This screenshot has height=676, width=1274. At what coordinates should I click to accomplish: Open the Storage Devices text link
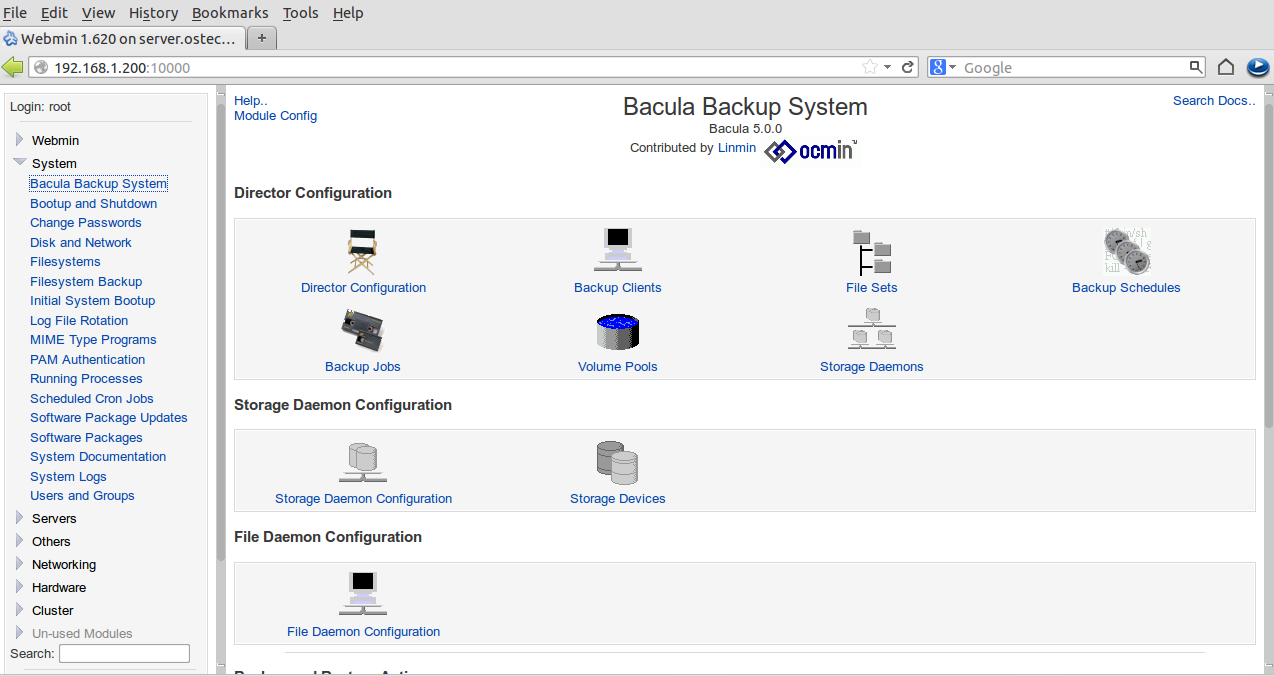tap(618, 499)
